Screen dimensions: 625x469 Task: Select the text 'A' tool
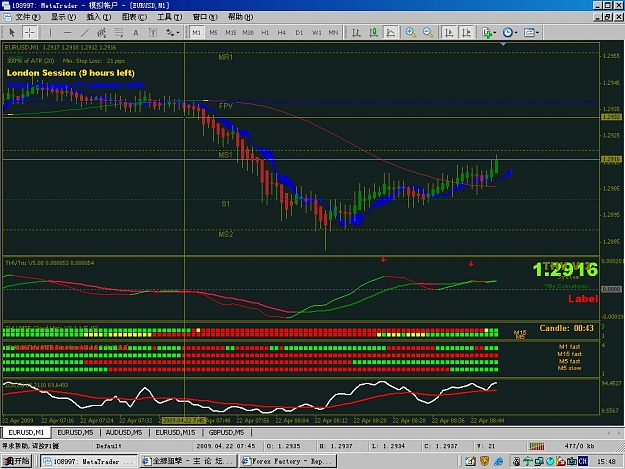[136, 33]
